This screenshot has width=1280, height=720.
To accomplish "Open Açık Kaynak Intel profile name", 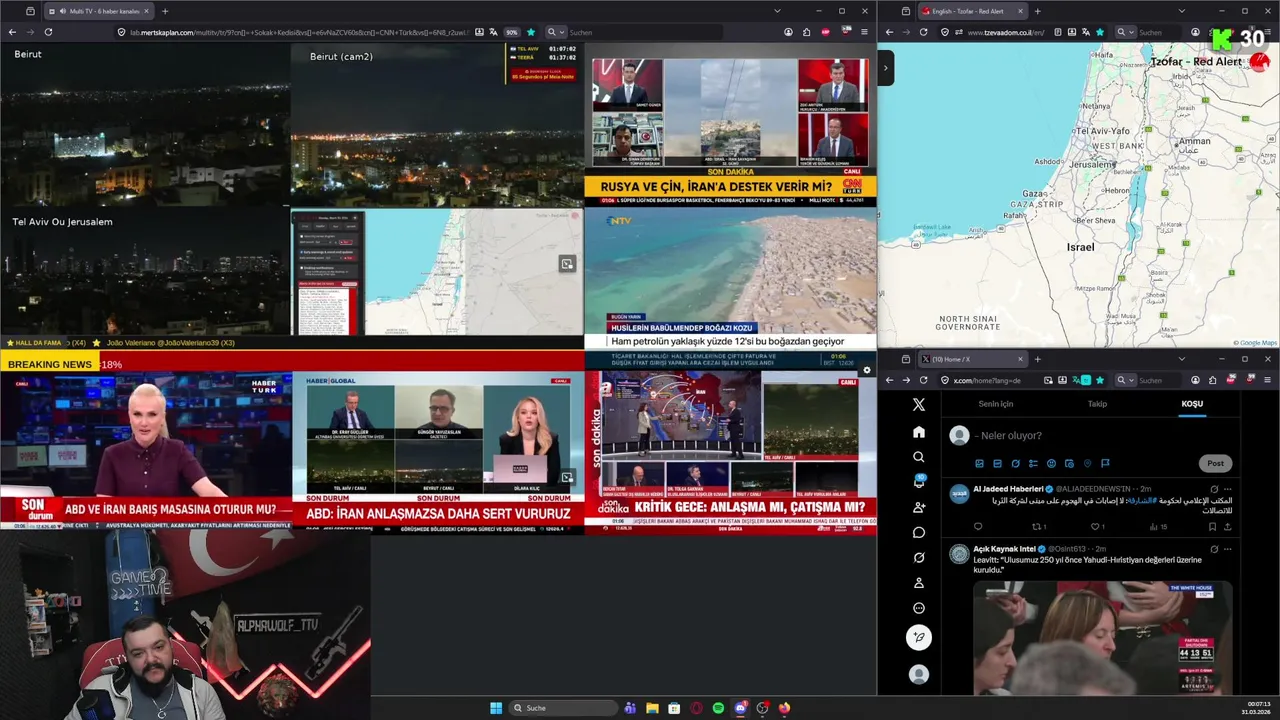I will (x=1004, y=548).
